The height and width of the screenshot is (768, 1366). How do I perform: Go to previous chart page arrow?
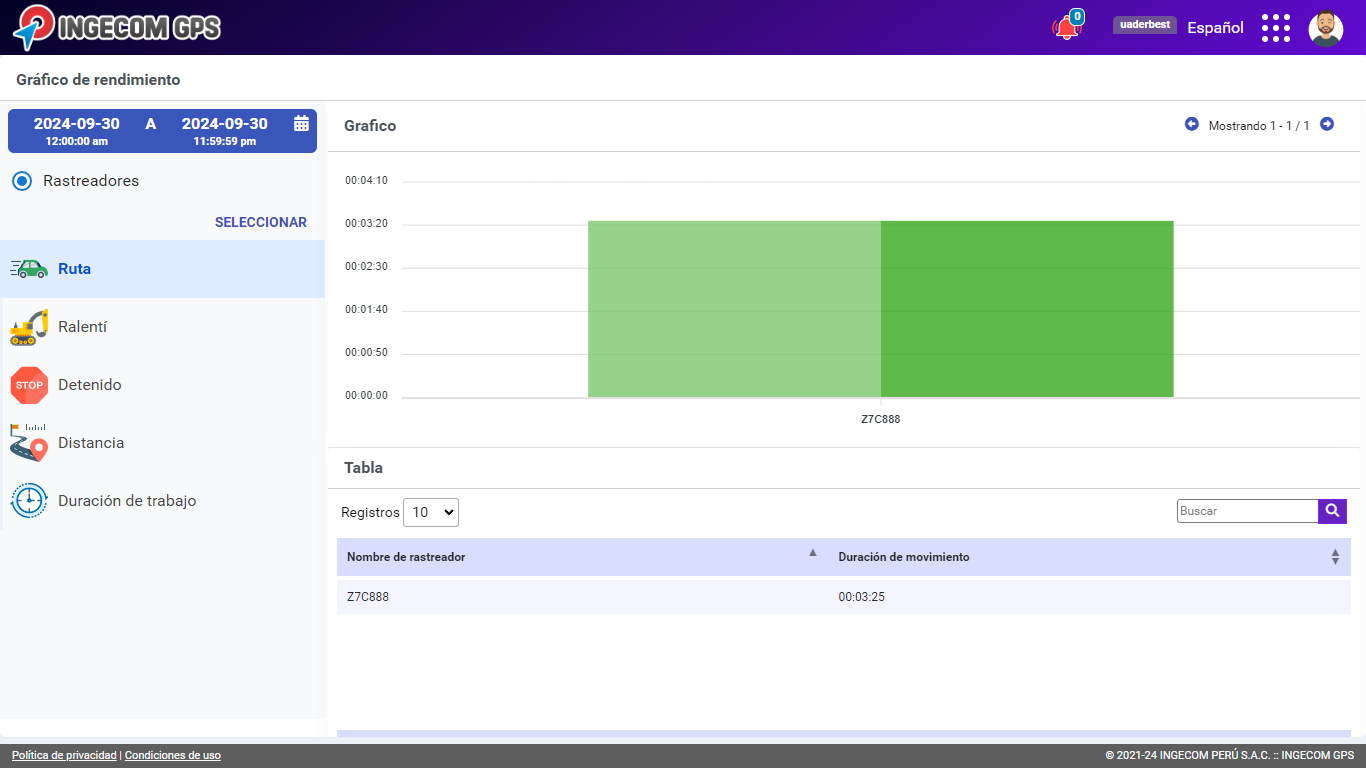(1191, 124)
